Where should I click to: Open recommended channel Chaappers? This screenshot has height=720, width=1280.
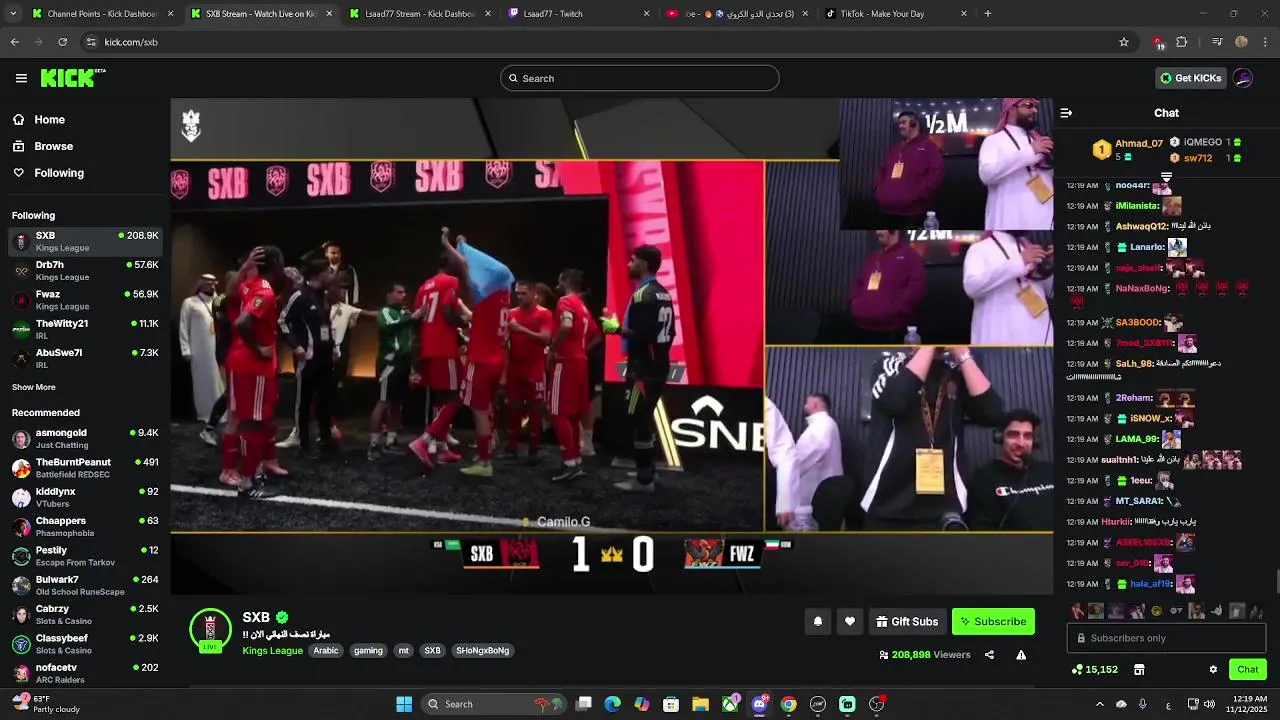tap(85, 526)
